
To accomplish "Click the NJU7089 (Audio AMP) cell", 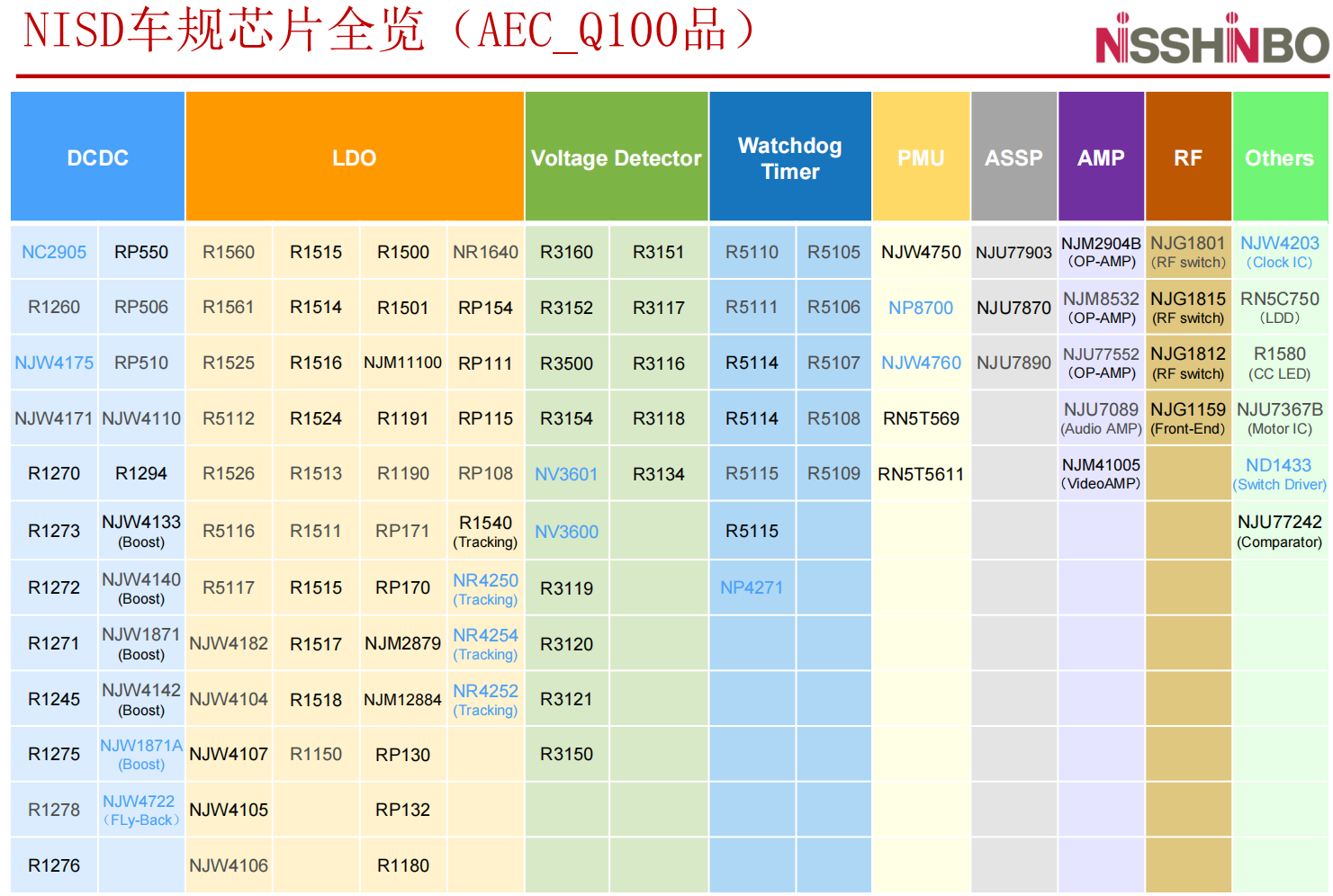I will coord(1102,418).
